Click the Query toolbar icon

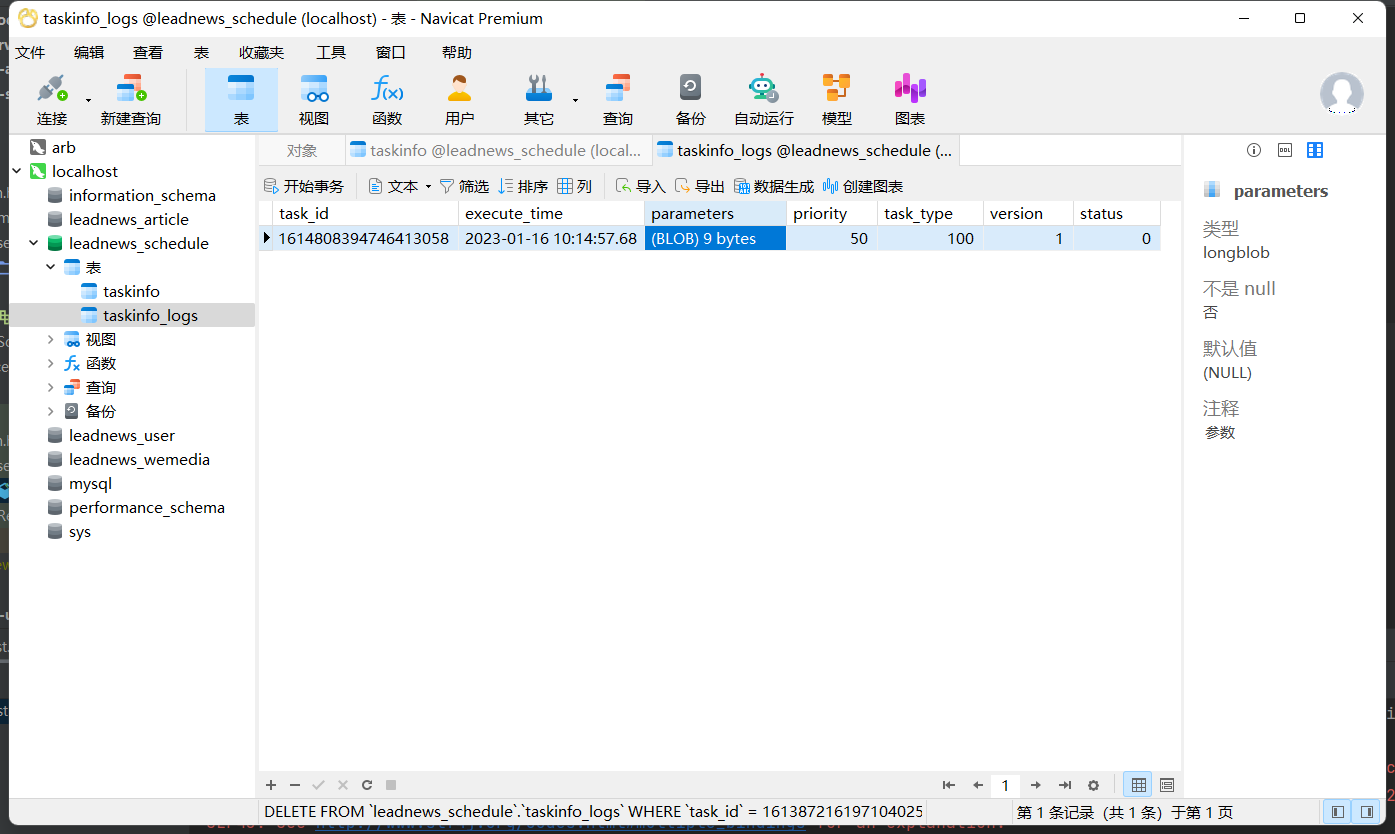coord(618,99)
